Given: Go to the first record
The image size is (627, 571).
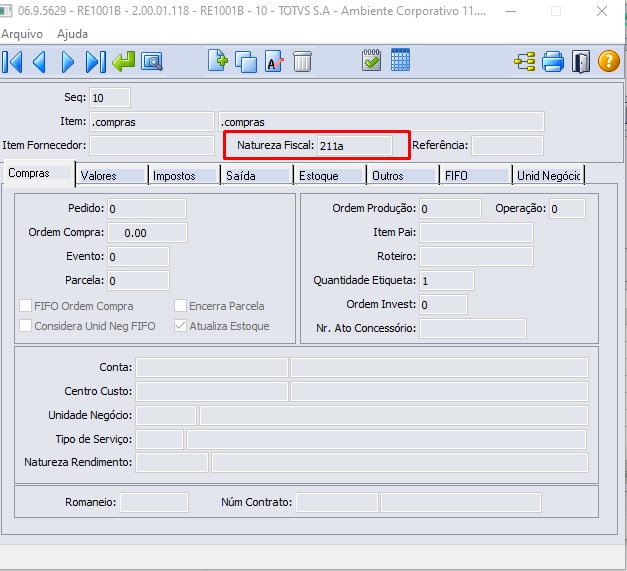Looking at the screenshot, I should tap(12, 62).
